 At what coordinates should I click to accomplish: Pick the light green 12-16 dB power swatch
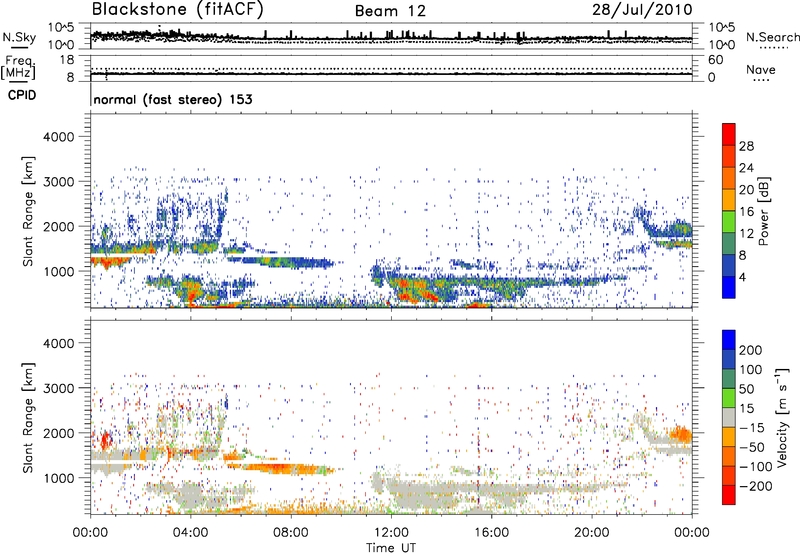click(729, 222)
